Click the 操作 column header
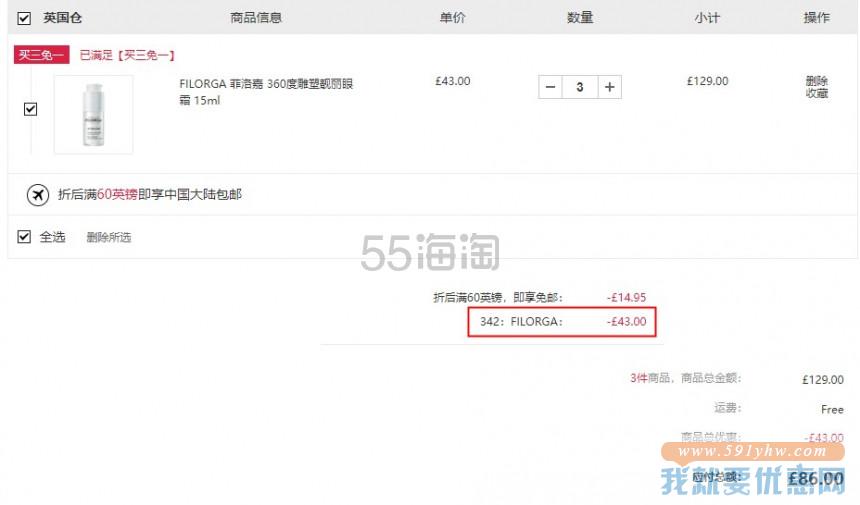 [816, 18]
